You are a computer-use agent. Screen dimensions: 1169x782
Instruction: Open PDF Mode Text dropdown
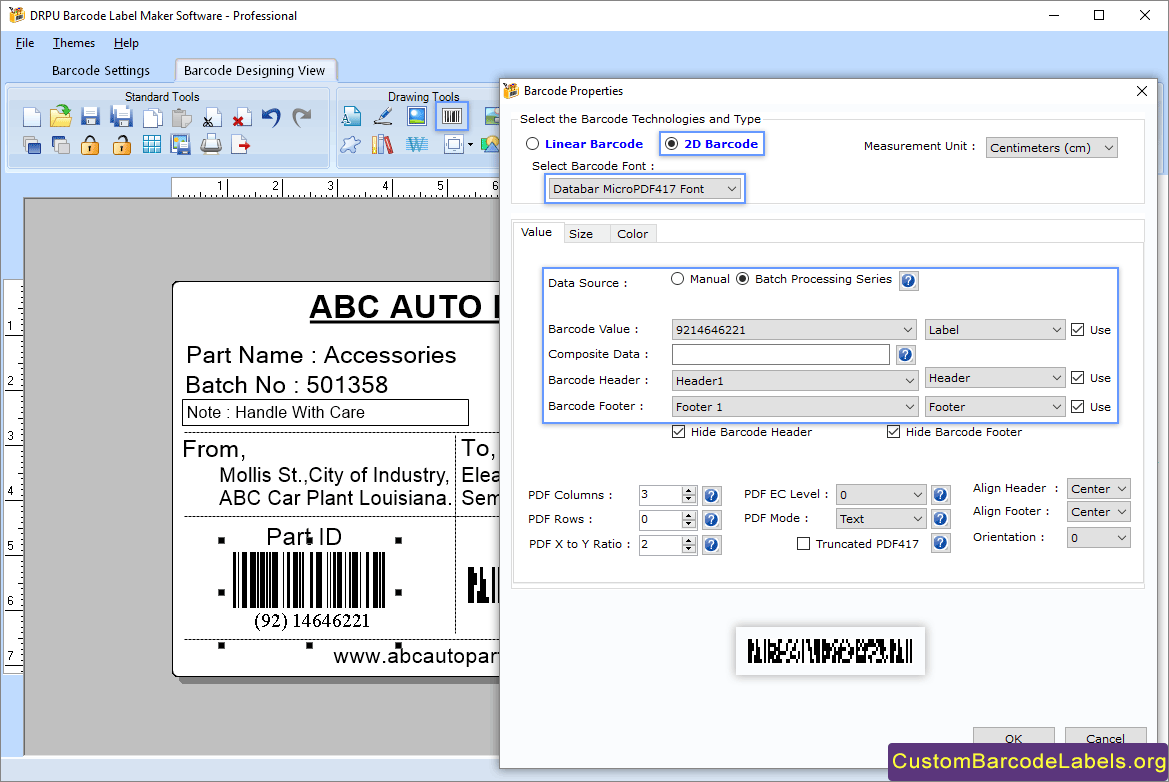click(880, 519)
